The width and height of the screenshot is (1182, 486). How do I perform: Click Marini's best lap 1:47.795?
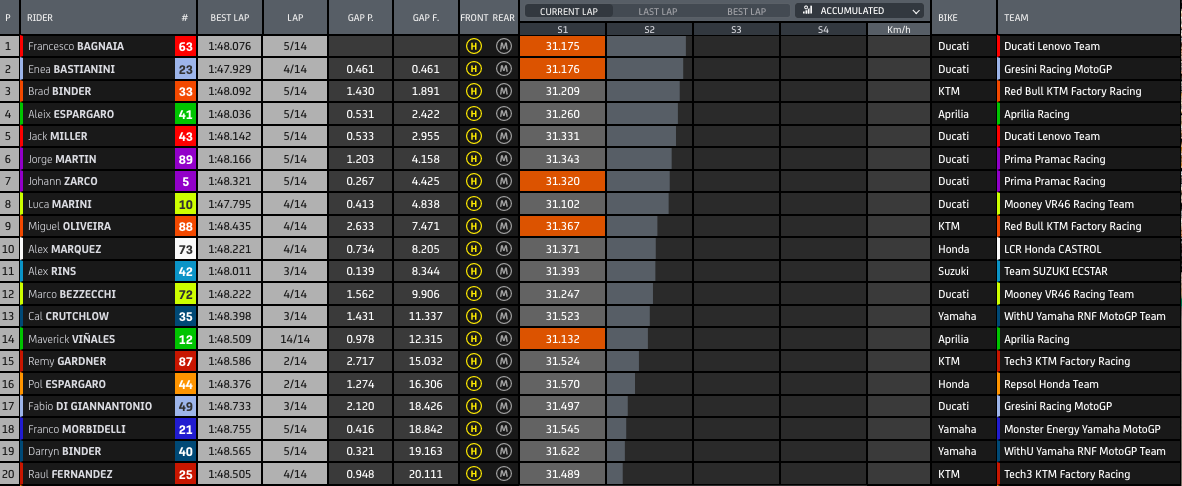pyautogui.click(x=230, y=203)
